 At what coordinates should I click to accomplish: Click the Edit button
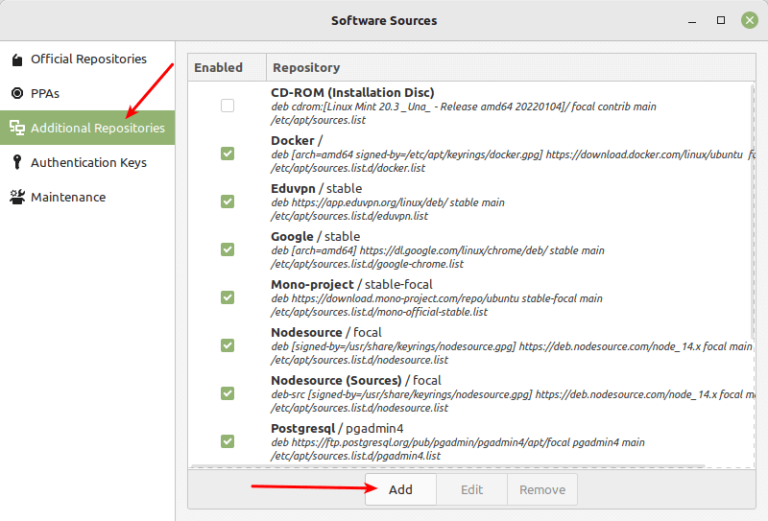(472, 490)
